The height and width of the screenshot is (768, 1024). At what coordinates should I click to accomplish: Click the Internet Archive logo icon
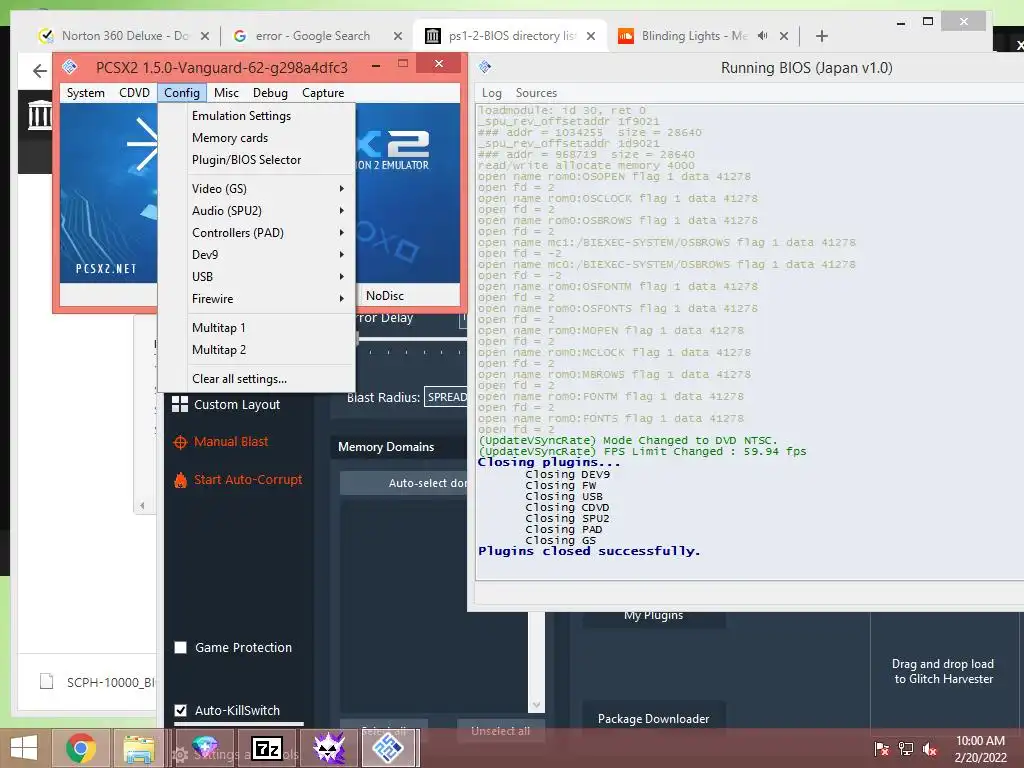click(x=39, y=114)
